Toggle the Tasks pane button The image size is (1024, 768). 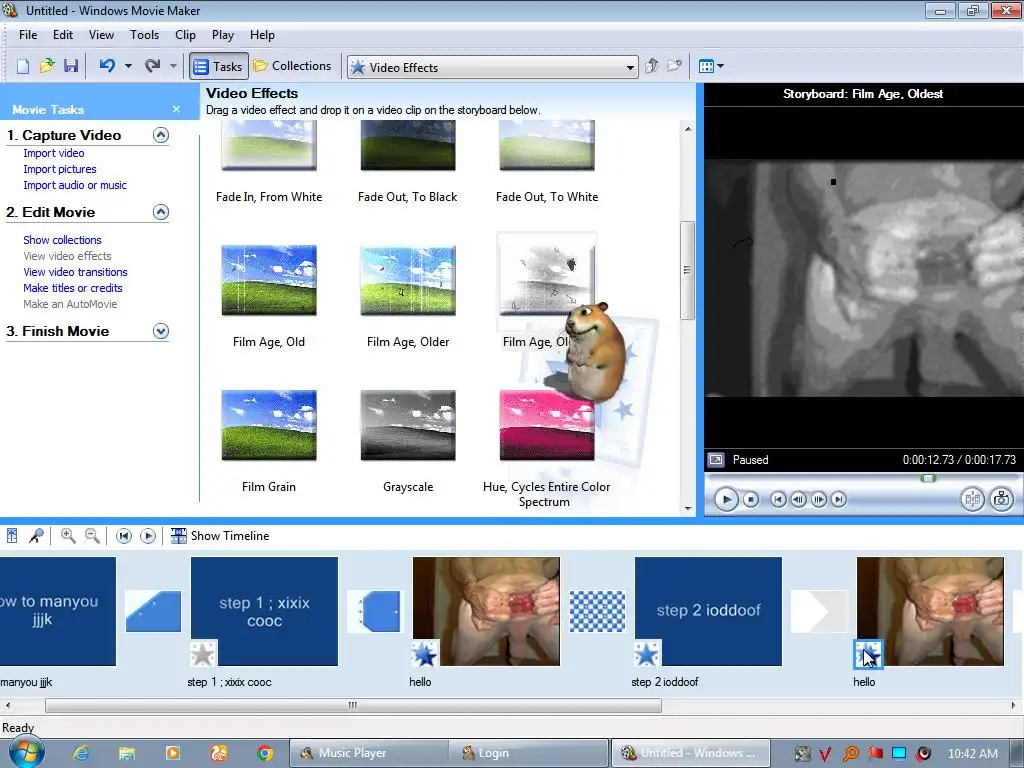[218, 66]
